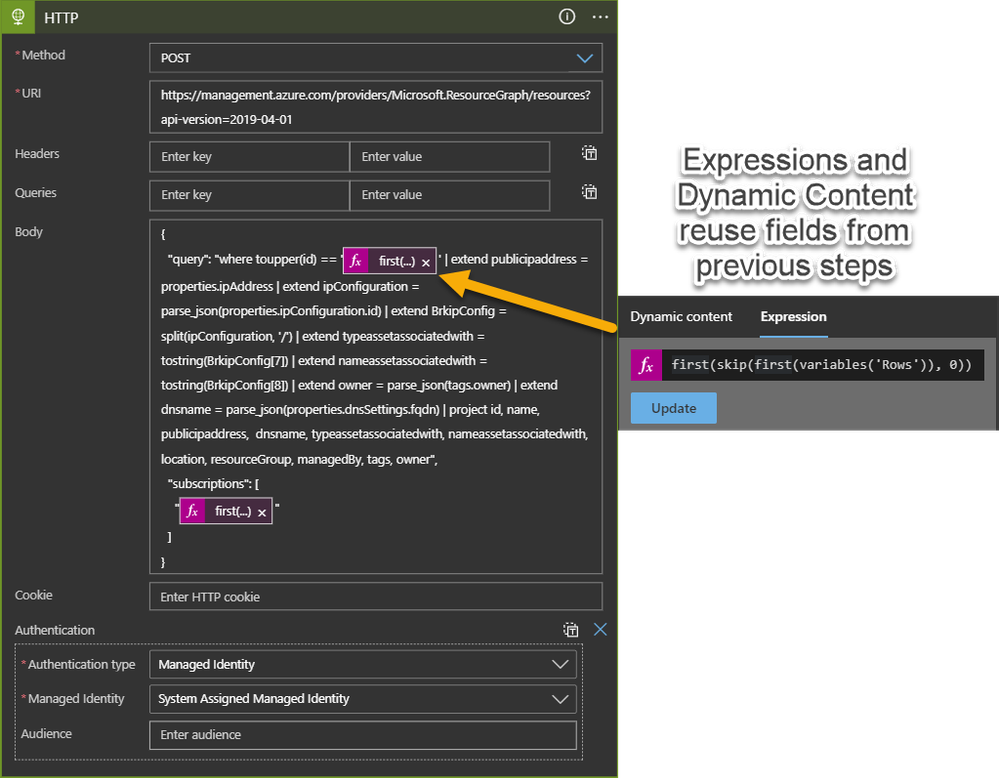The height and width of the screenshot is (778, 999).
Task: Click the Authentication switch-to-text-mode icon
Action: pos(571,630)
